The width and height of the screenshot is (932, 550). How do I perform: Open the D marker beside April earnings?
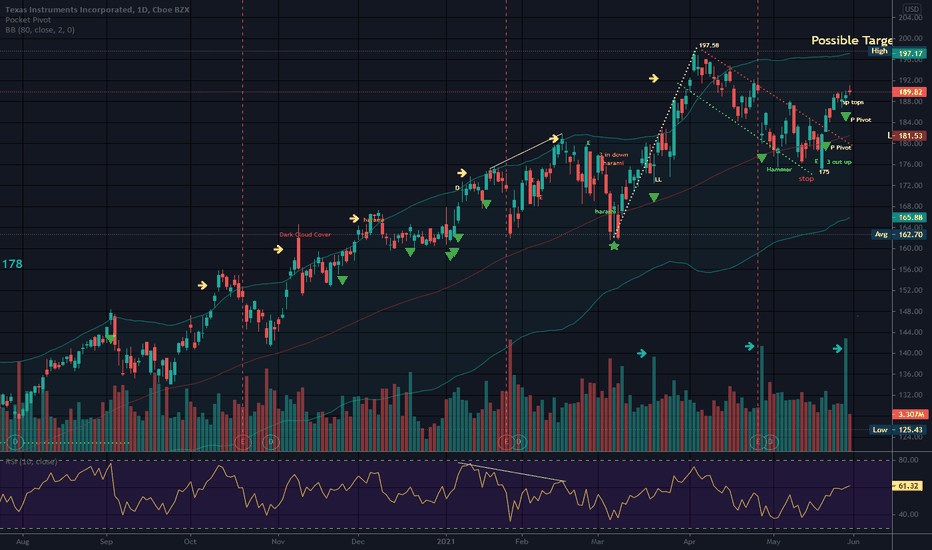tap(770, 442)
